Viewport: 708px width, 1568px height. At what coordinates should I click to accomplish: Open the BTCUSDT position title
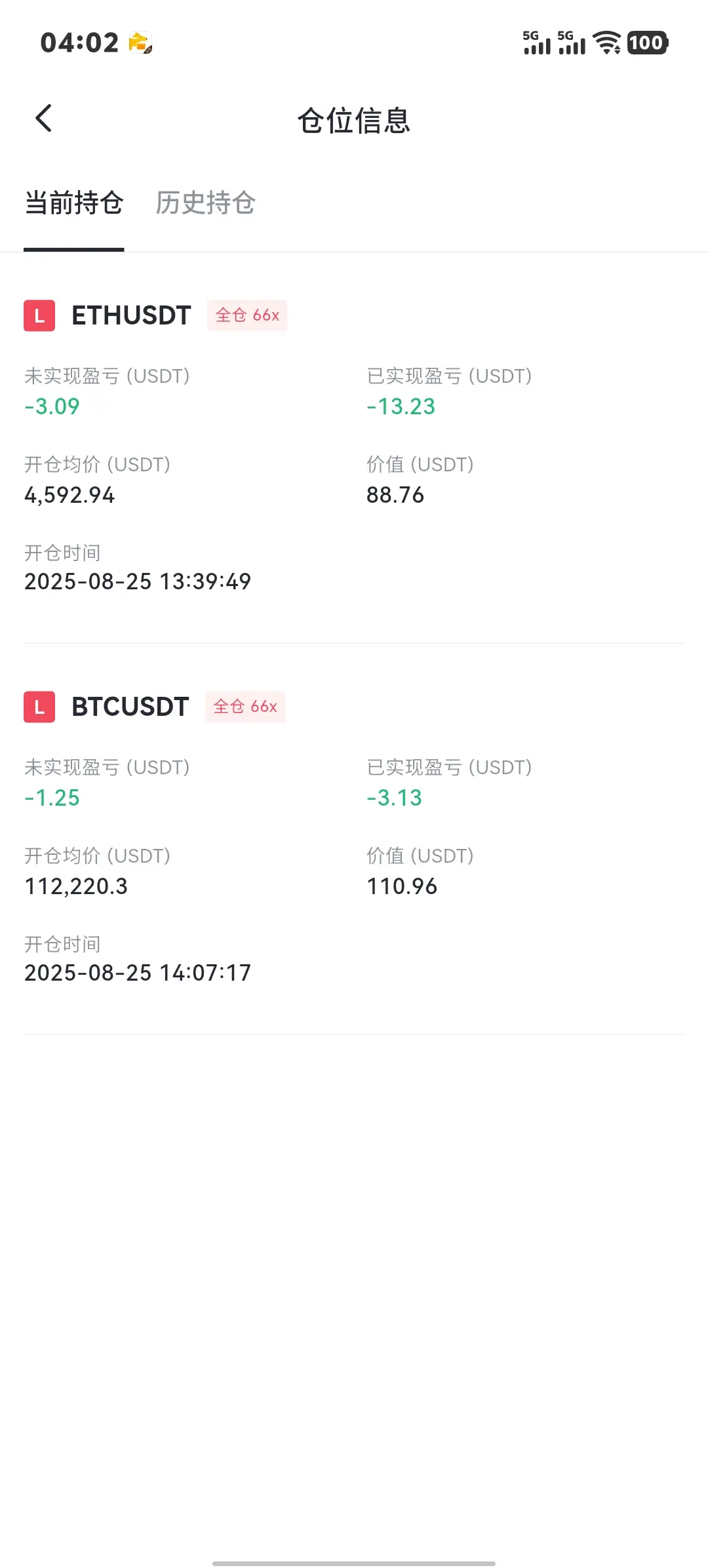pyautogui.click(x=130, y=707)
